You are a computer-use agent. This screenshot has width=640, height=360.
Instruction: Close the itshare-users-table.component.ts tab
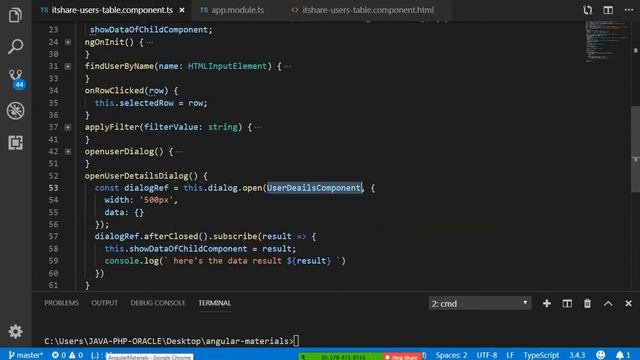(182, 10)
